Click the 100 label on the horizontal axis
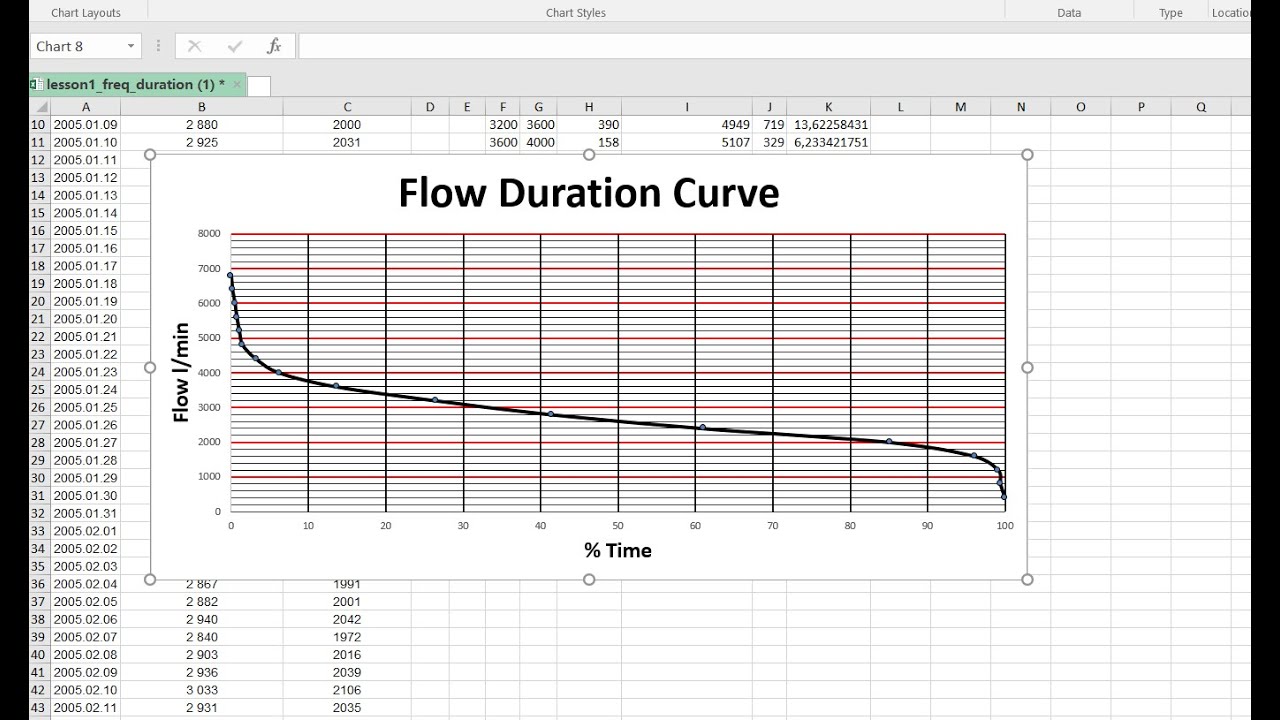Viewport: 1280px width, 720px height. pyautogui.click(x=1005, y=525)
